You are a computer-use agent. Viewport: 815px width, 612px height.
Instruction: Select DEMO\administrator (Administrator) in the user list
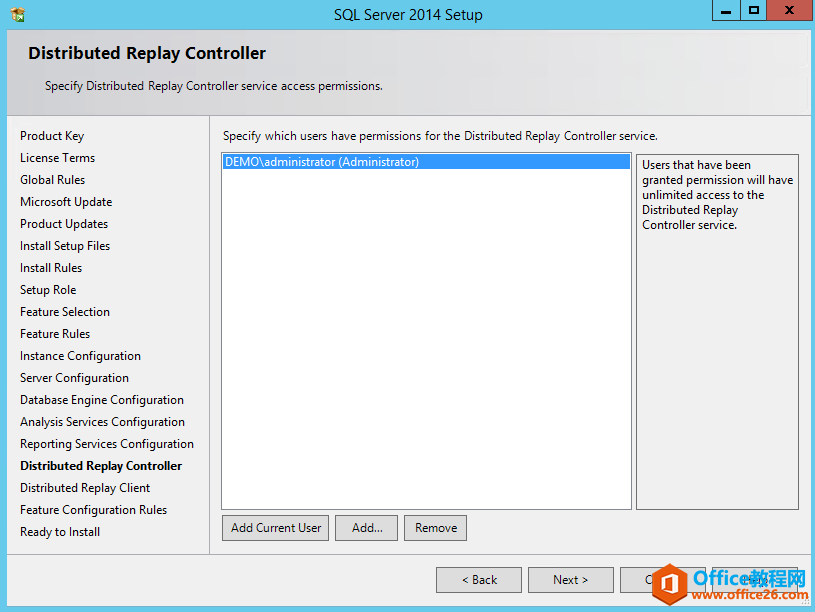(426, 162)
